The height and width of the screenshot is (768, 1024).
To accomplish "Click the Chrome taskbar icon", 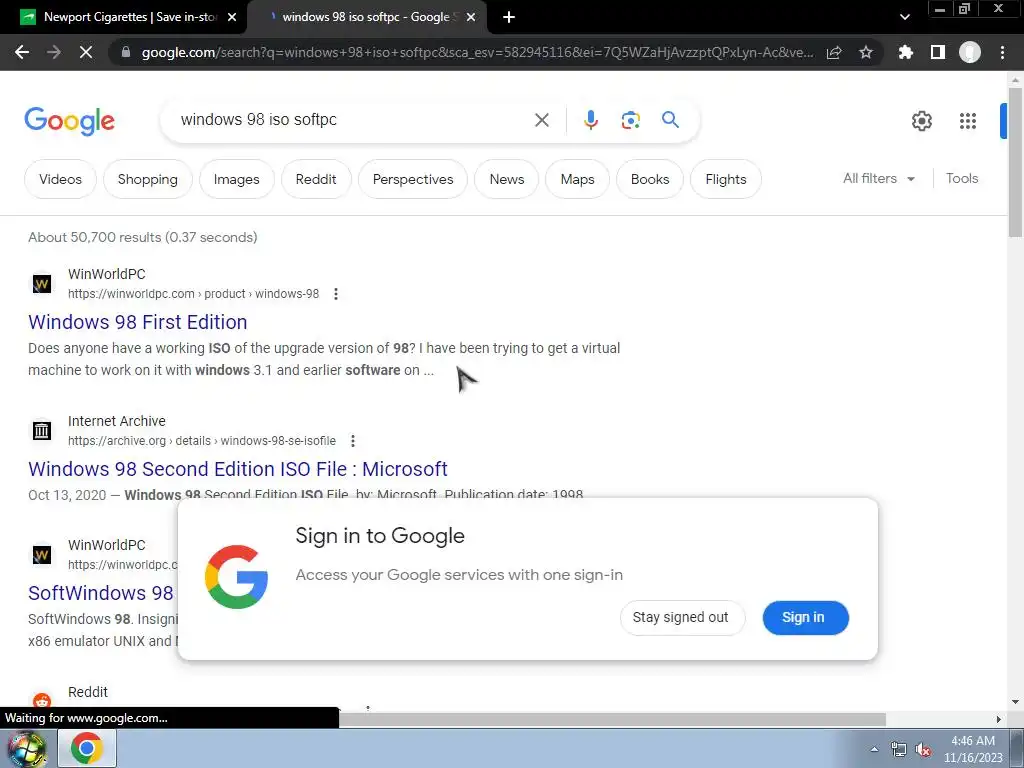I will [x=87, y=748].
